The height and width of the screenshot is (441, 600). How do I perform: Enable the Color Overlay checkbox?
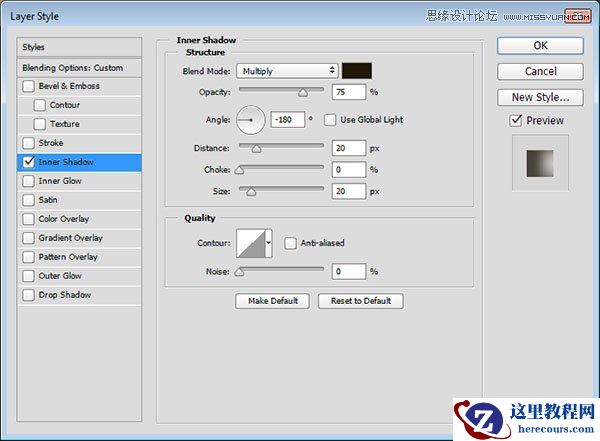coord(28,219)
